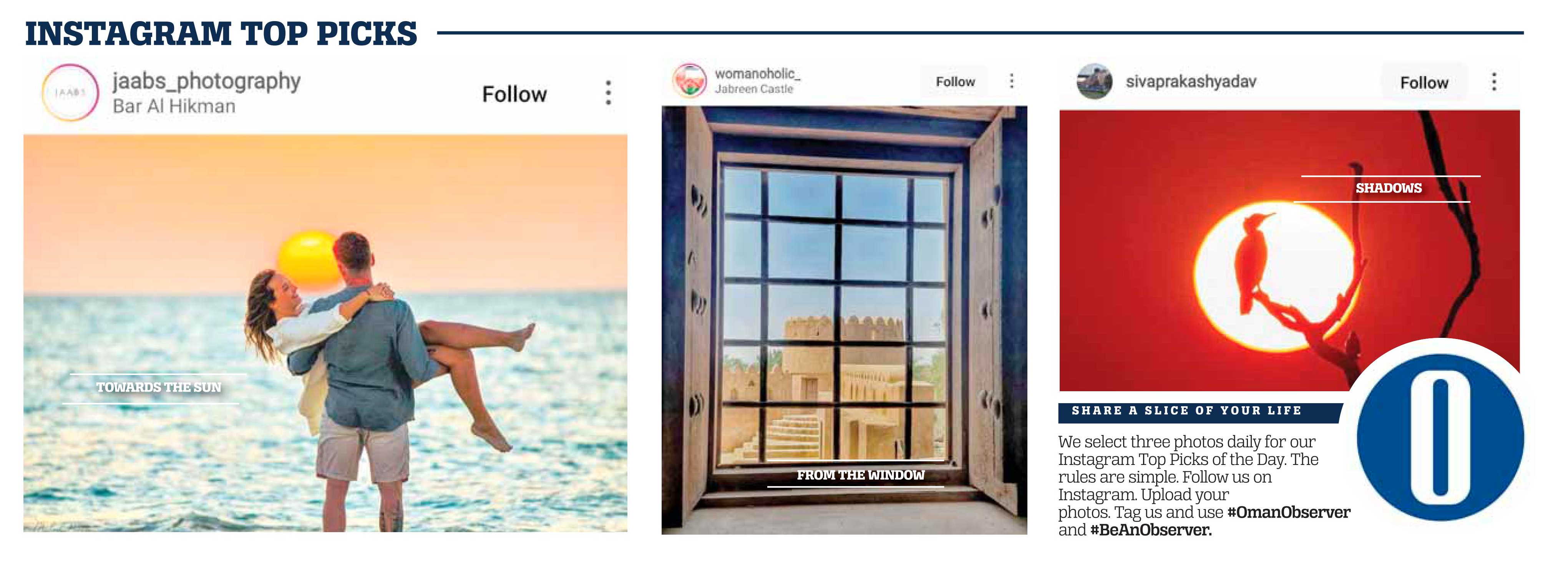Open the Bar Al Hikman location tag

(x=174, y=106)
